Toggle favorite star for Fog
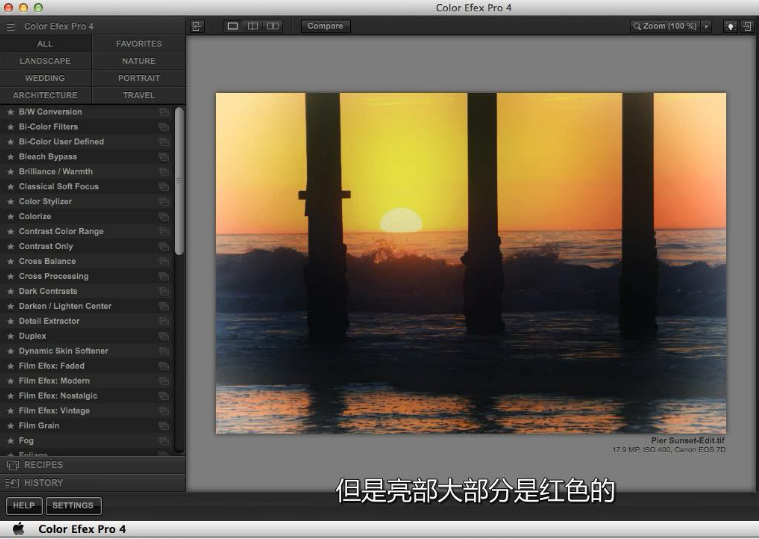The width and height of the screenshot is (759, 539). [x=10, y=441]
